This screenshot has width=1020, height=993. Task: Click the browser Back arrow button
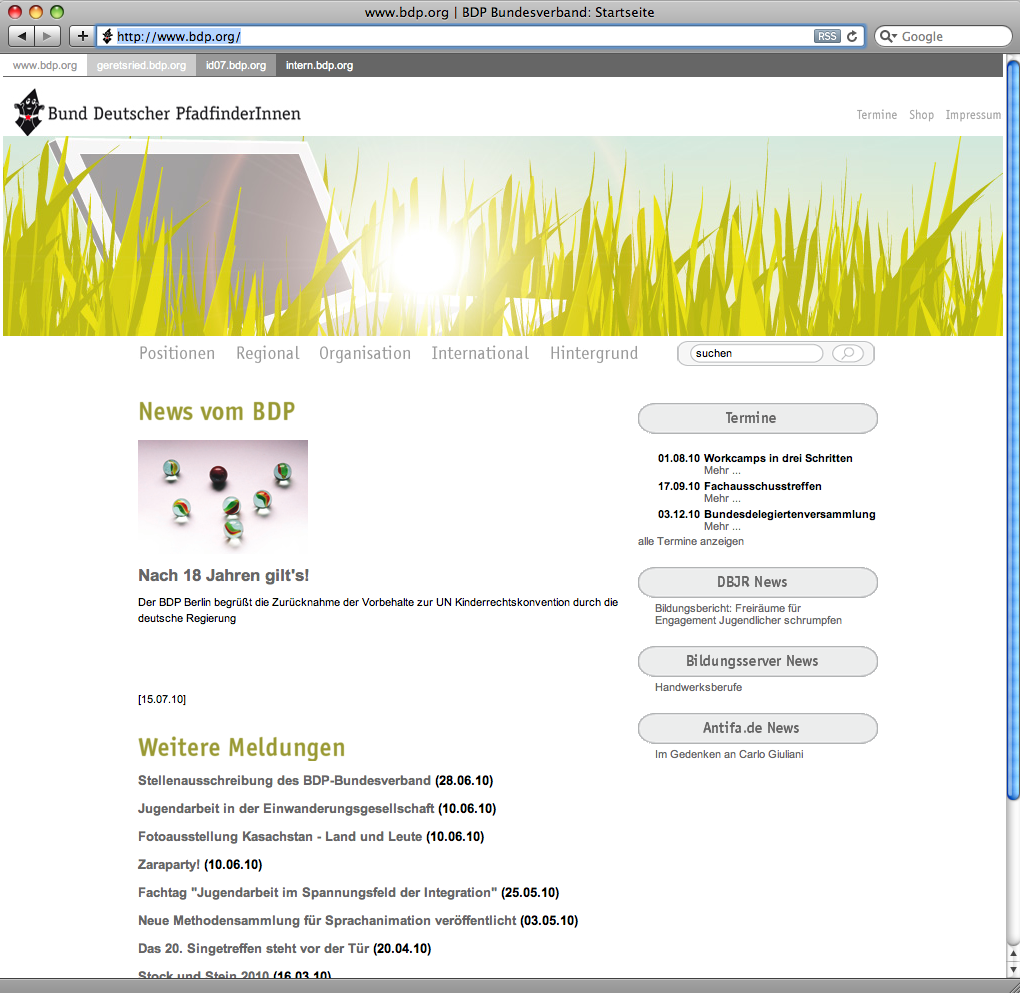tap(22, 36)
